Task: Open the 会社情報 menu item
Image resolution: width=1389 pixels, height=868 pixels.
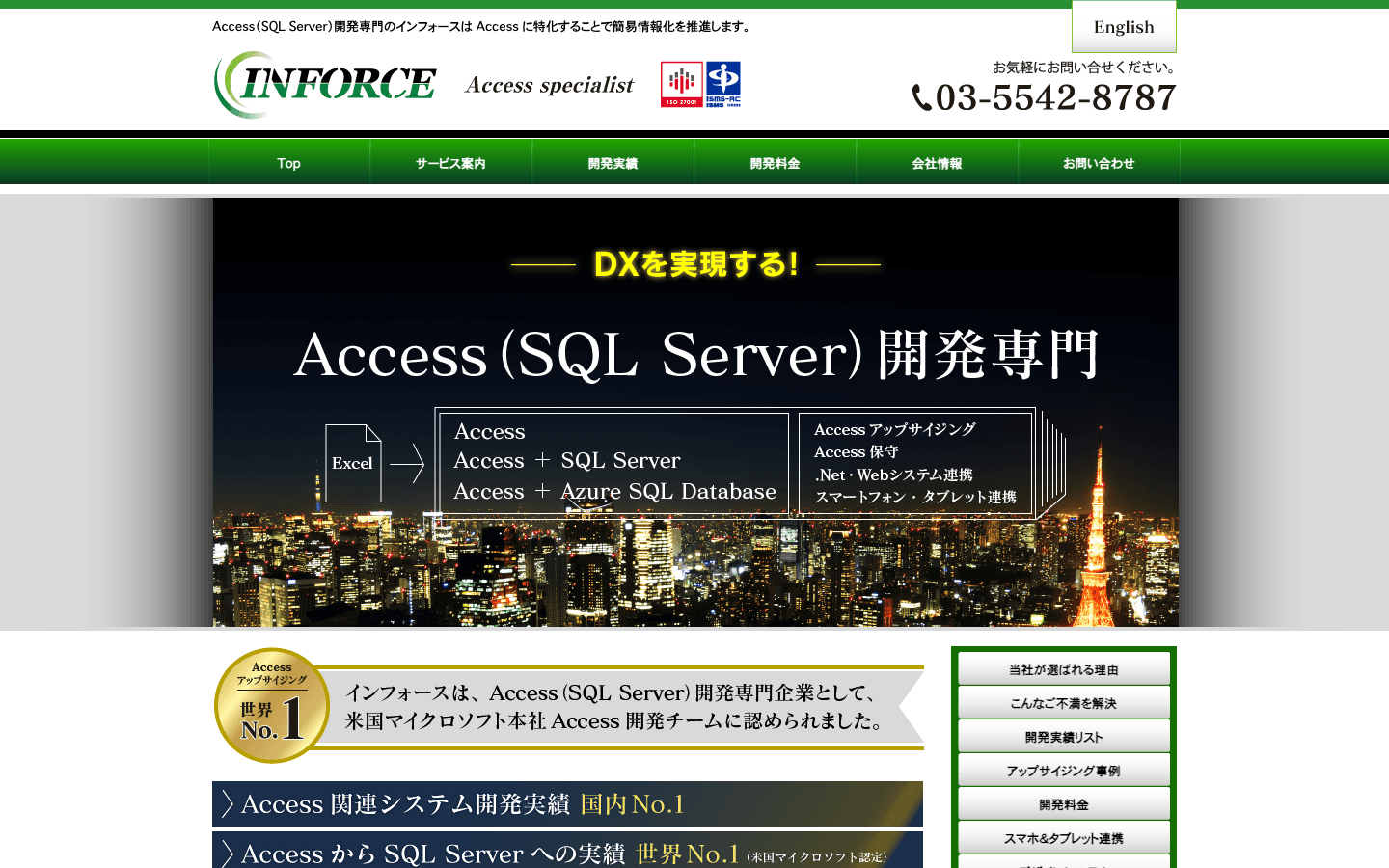Action: [x=937, y=163]
